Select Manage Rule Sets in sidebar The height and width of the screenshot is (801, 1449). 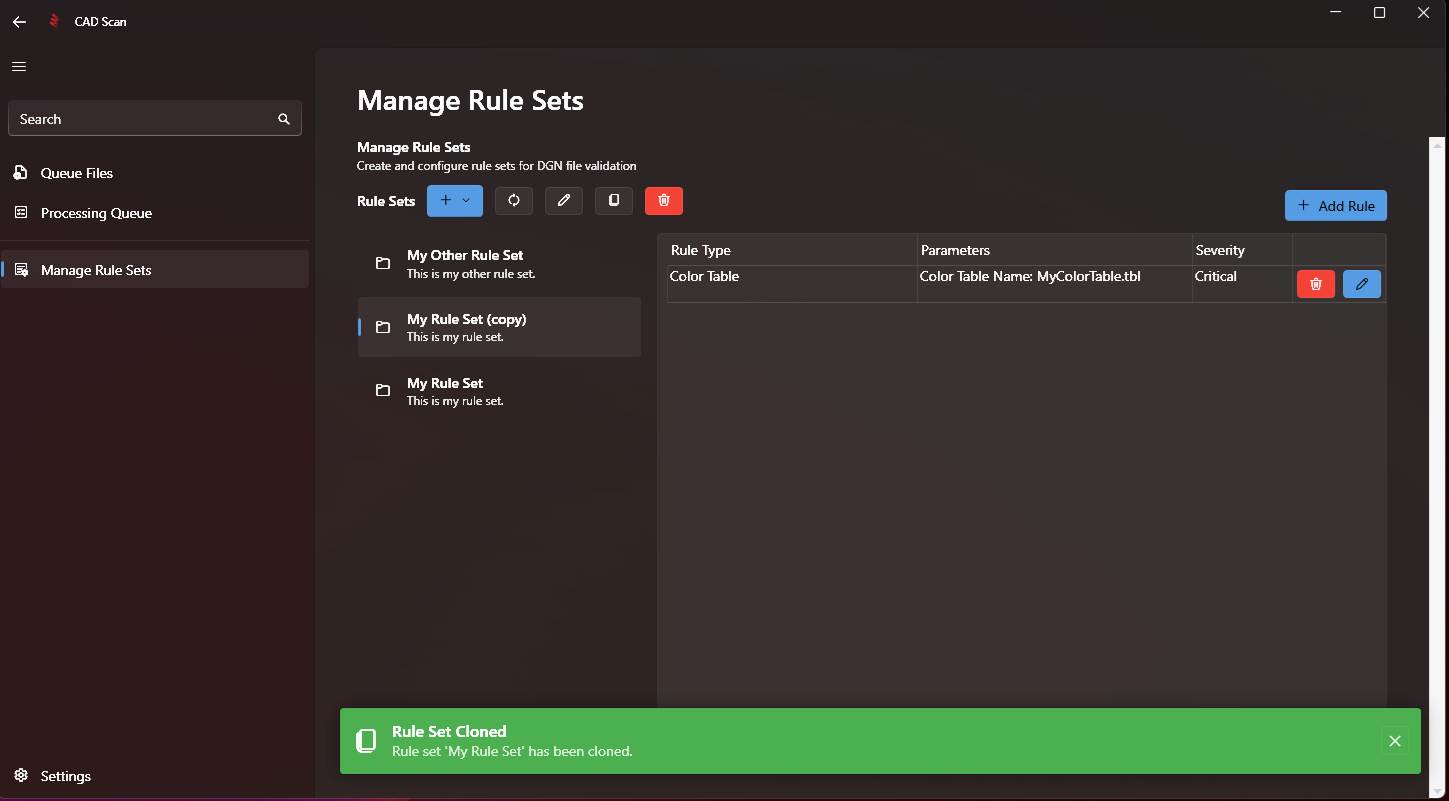[96, 270]
